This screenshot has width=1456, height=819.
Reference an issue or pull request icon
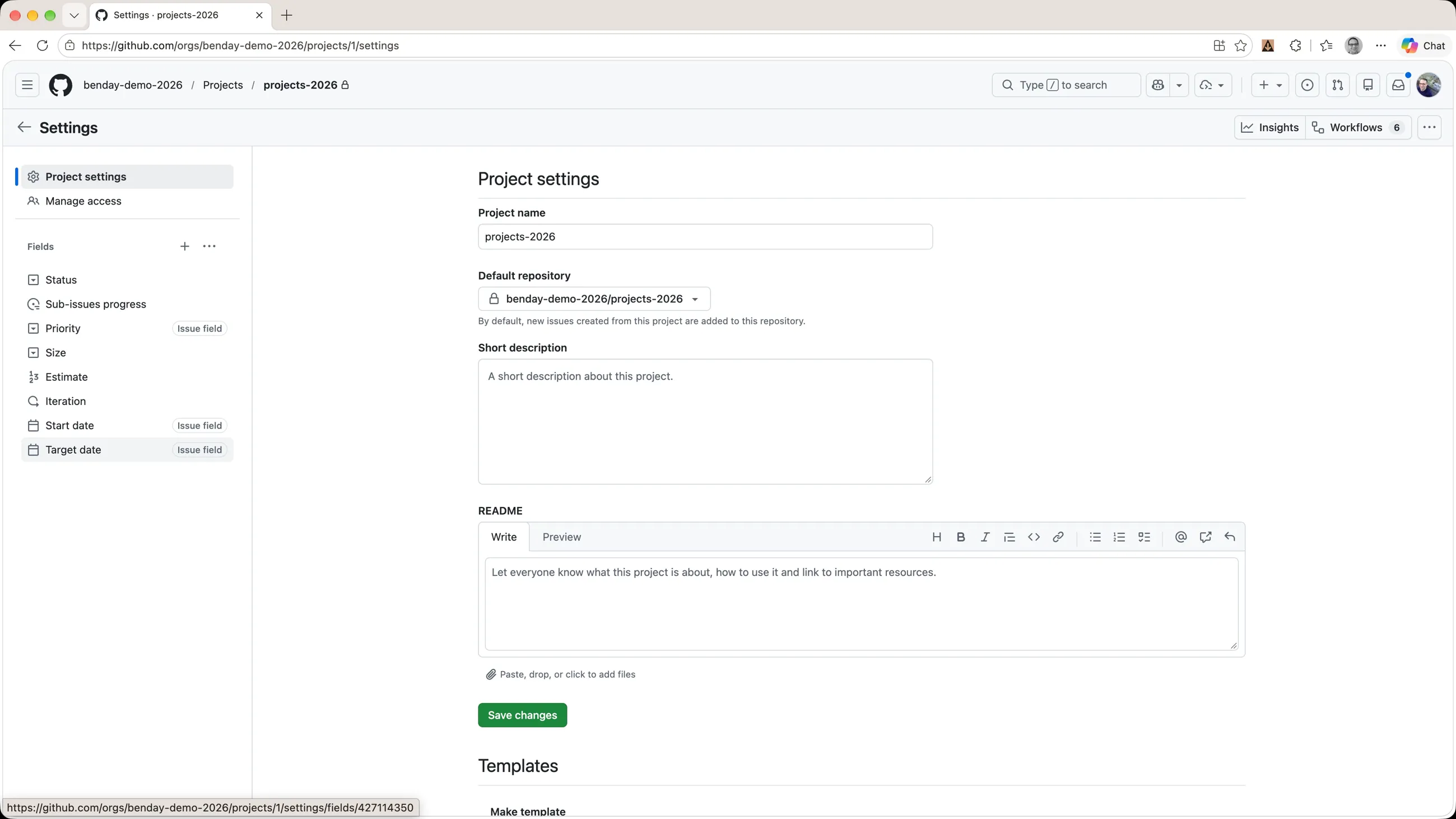tap(1206, 537)
